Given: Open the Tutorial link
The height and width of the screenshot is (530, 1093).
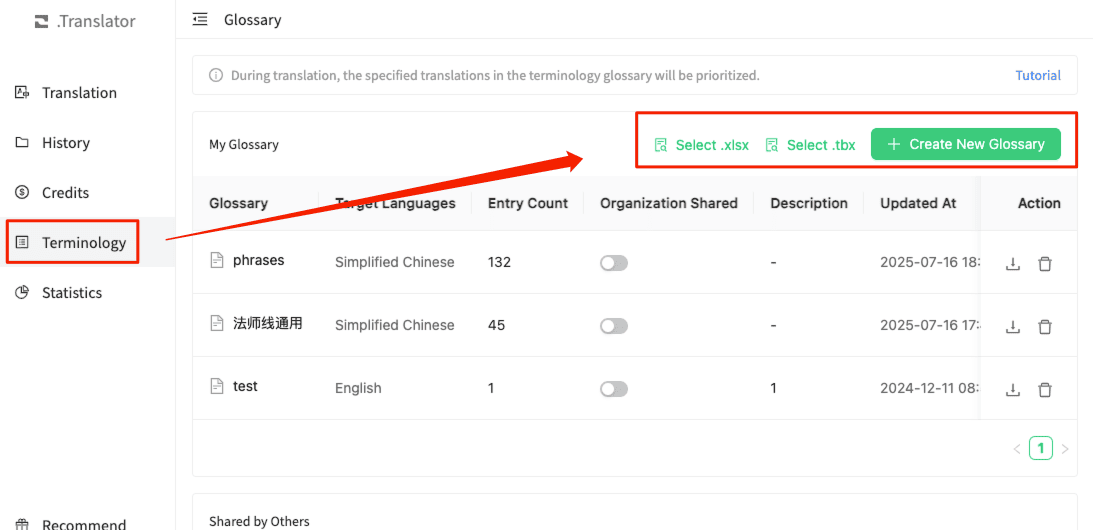Looking at the screenshot, I should 1038,75.
